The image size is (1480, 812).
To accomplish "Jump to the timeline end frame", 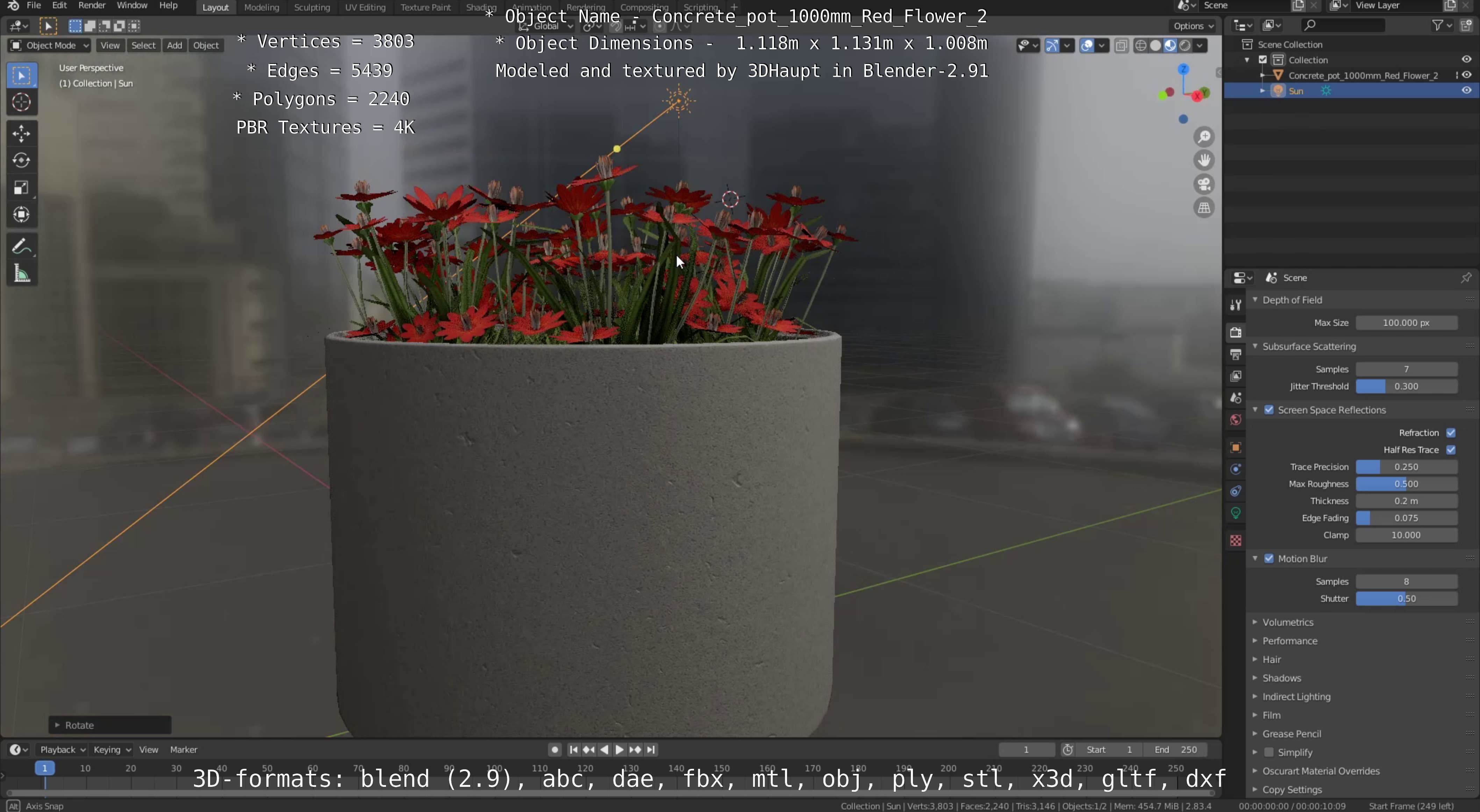I will click(650, 750).
